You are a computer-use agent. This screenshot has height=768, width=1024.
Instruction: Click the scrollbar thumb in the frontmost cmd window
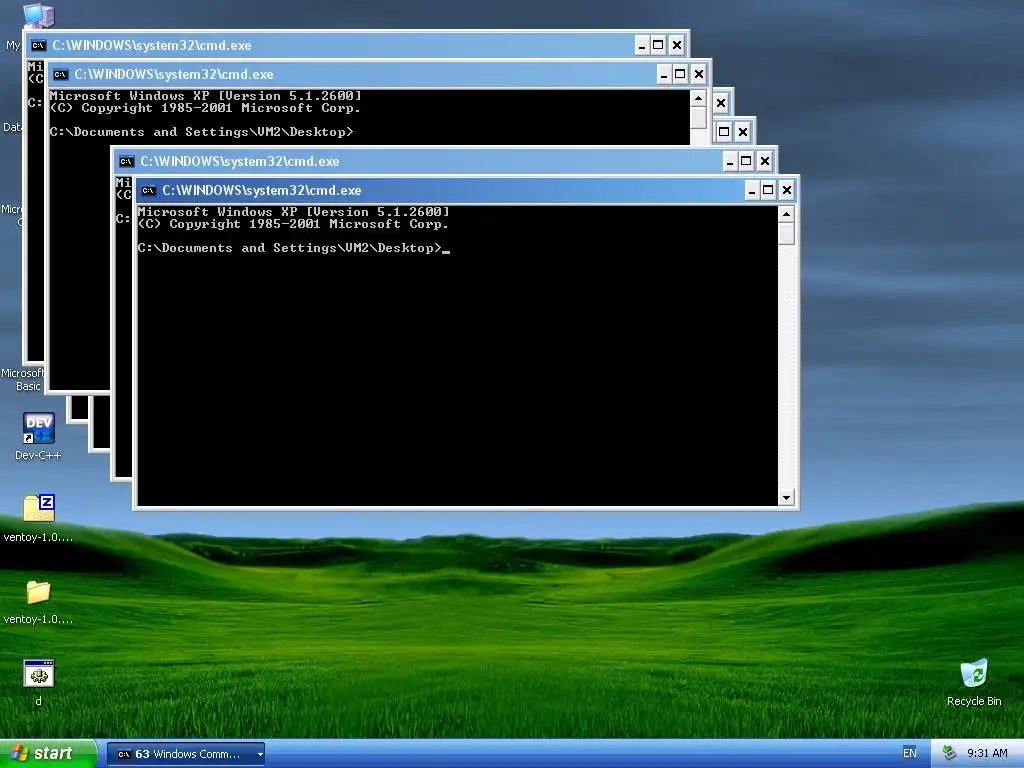(x=786, y=234)
